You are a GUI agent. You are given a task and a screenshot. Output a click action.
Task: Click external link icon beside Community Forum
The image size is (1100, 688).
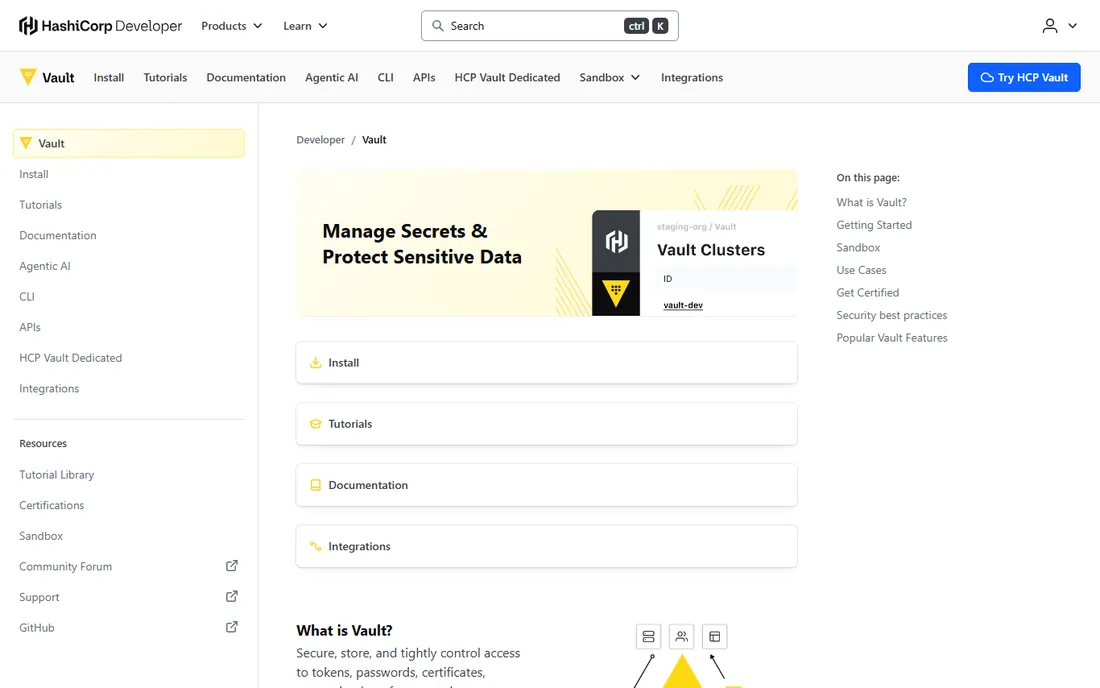click(x=232, y=566)
